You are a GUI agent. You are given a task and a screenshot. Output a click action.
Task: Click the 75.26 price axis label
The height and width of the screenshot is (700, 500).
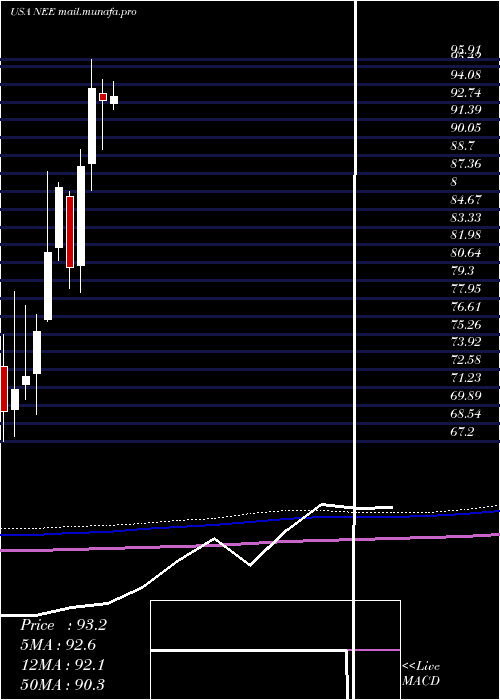tap(466, 324)
